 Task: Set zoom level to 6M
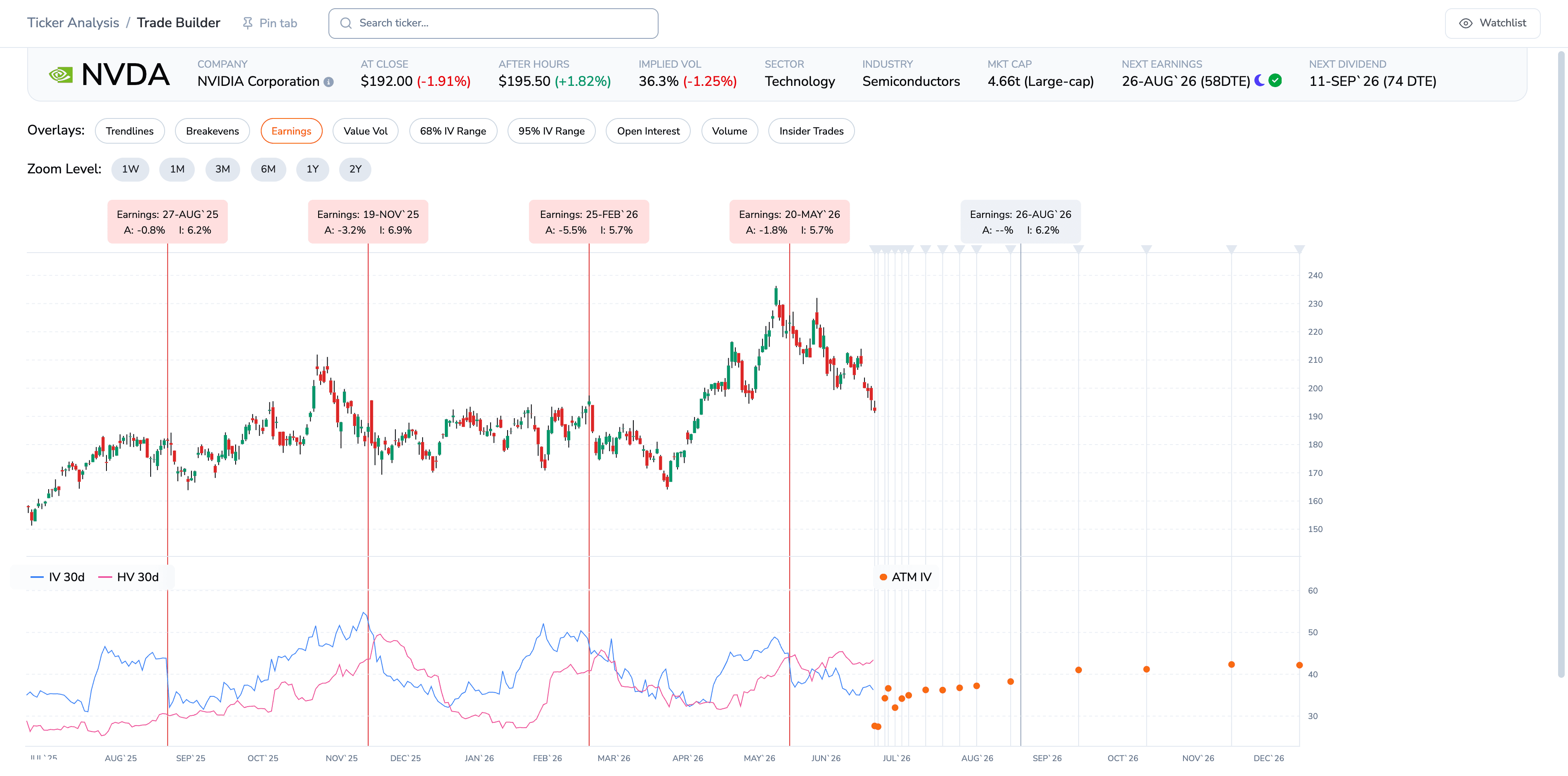(x=269, y=169)
